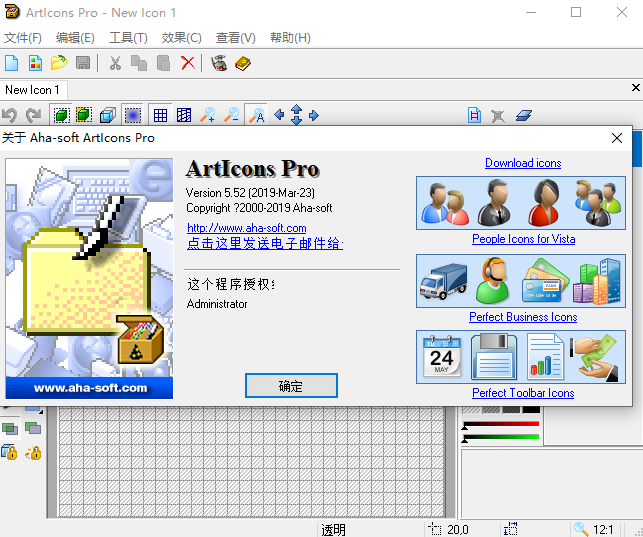Open the 效果(C) menu

click(181, 38)
